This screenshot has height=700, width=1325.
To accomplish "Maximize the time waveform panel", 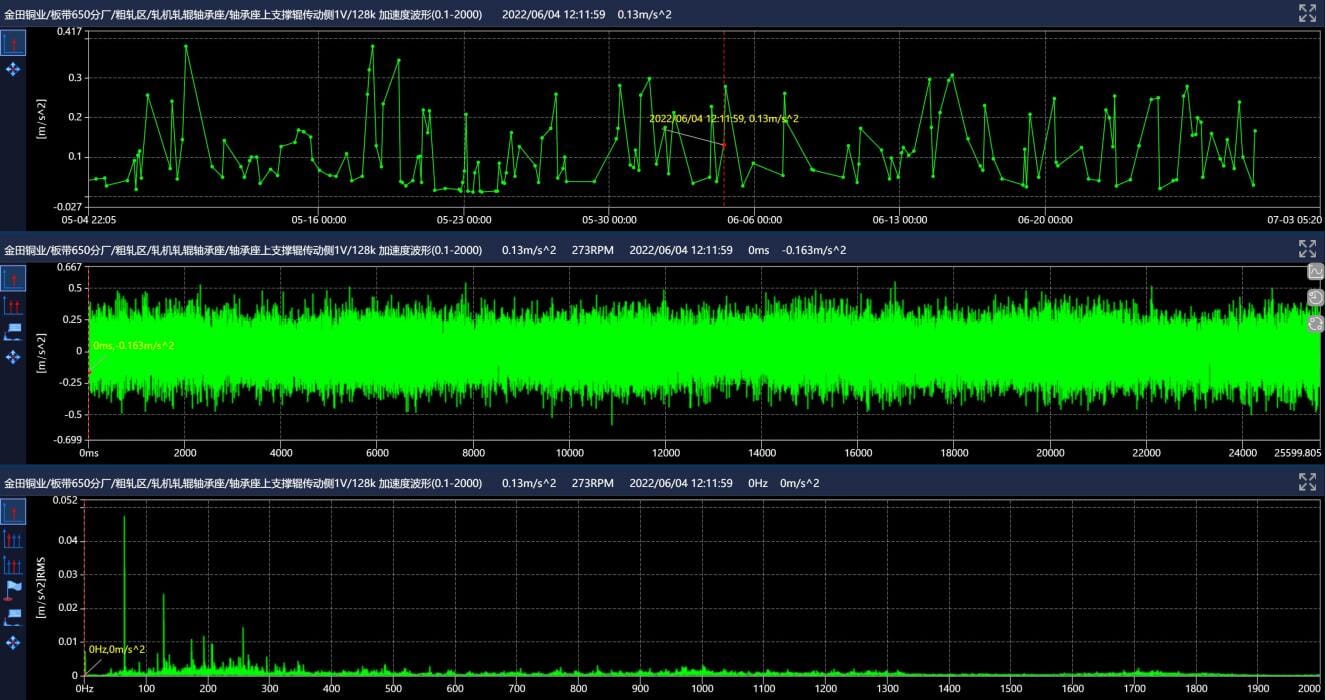I will pos(1307,249).
